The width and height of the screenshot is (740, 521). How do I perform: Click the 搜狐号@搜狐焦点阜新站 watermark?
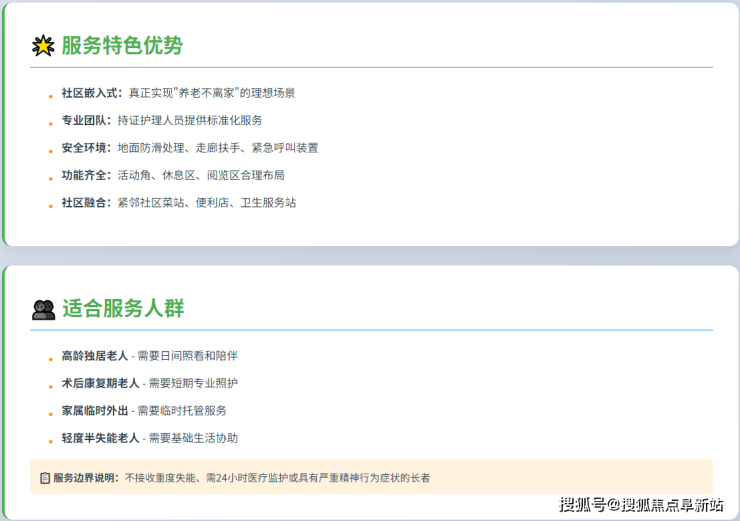641,504
